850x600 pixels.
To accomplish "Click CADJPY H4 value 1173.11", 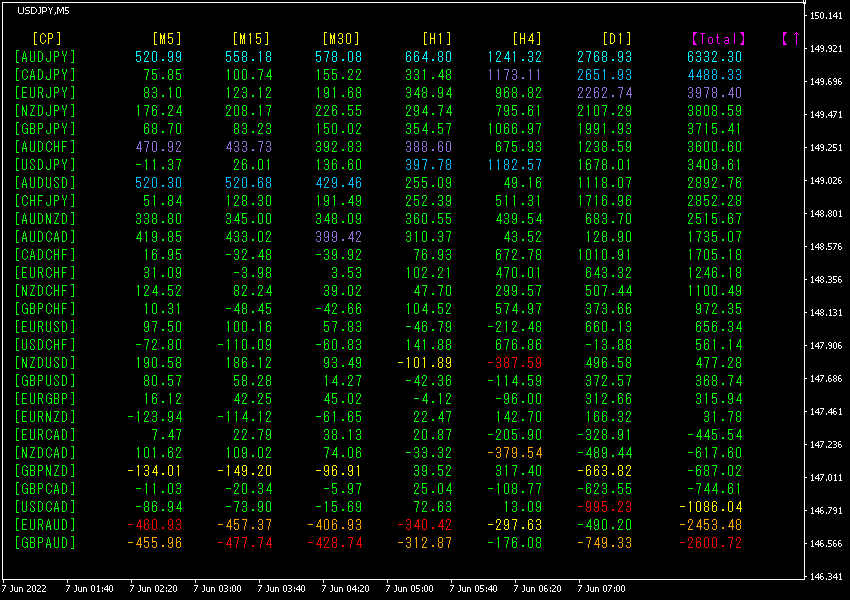I will tap(514, 75).
